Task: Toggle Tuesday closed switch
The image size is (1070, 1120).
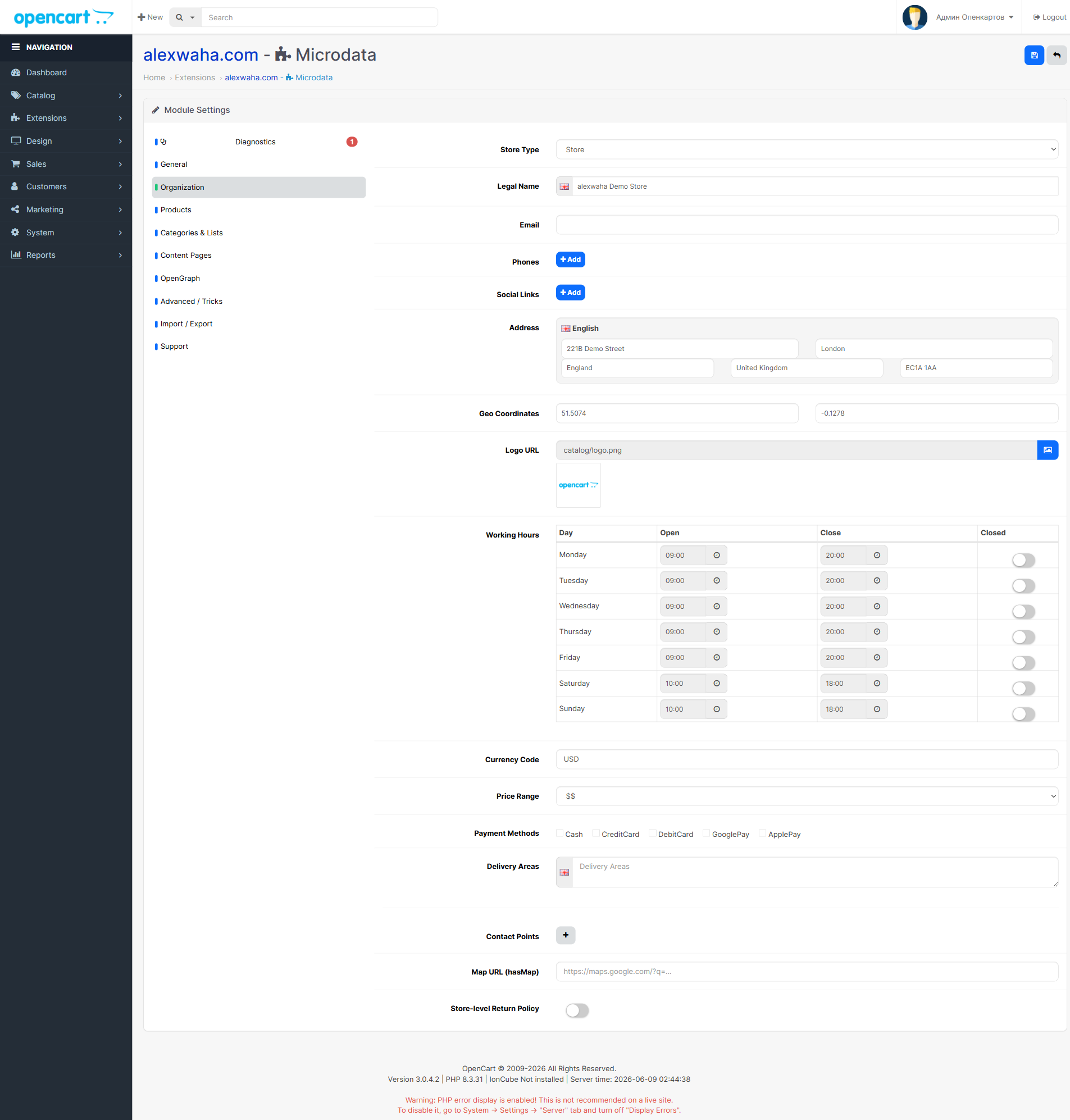Action: pos(1023,586)
